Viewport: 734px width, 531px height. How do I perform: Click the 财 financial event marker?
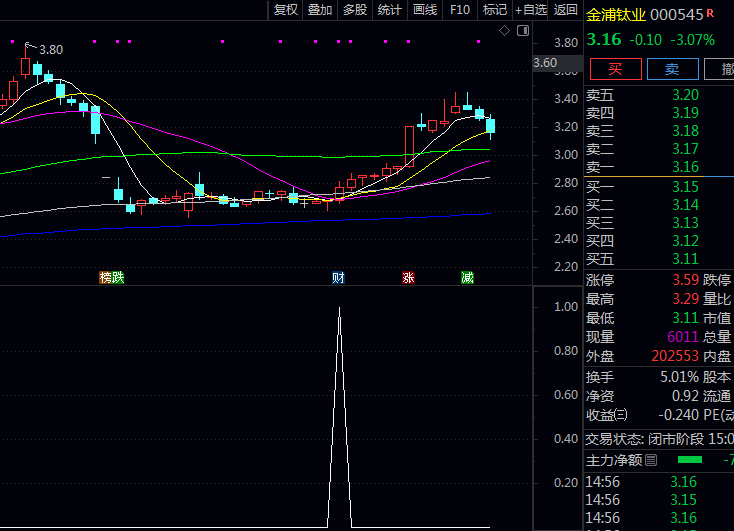click(339, 277)
